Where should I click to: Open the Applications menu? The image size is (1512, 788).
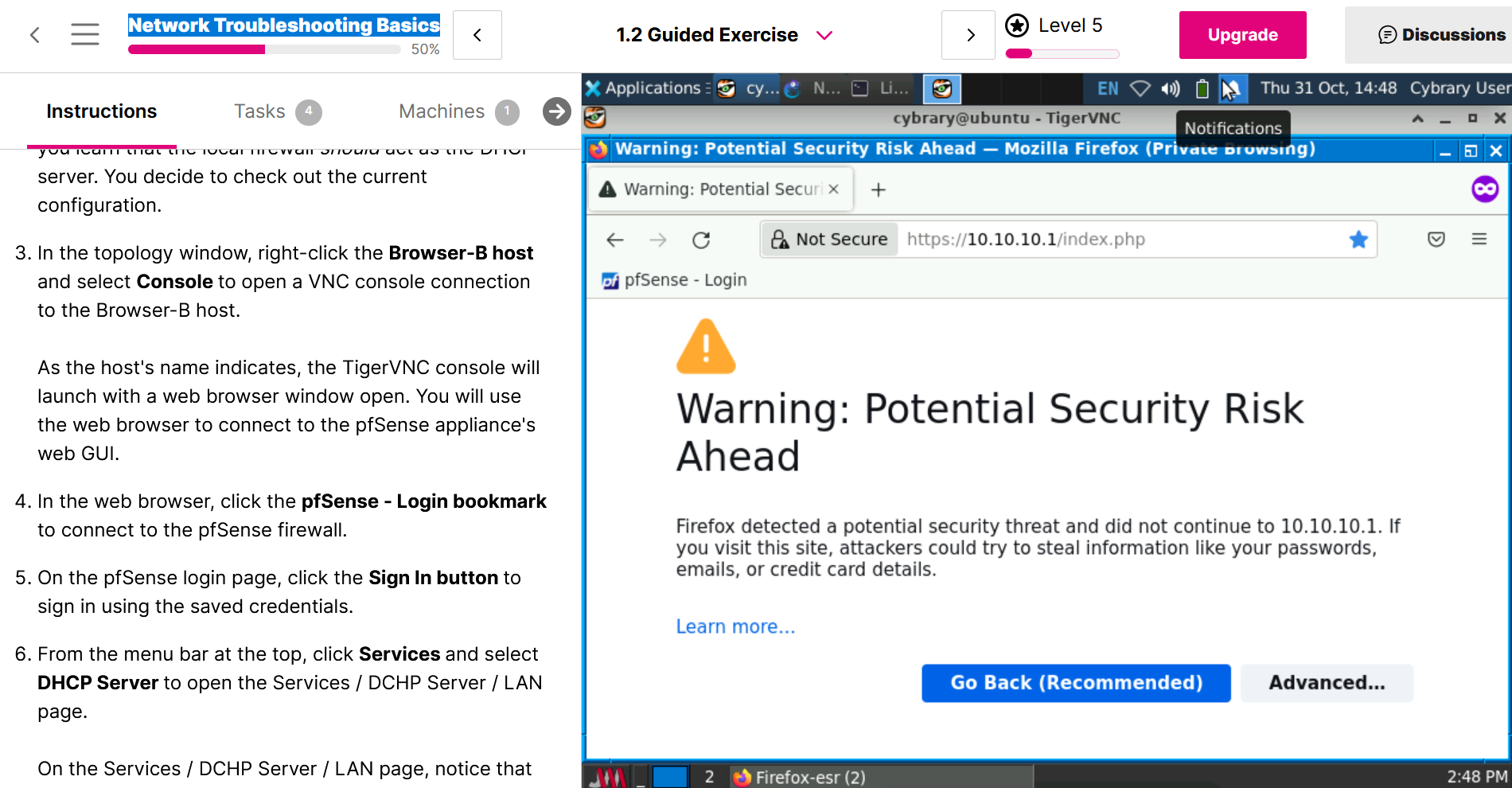pos(645,88)
